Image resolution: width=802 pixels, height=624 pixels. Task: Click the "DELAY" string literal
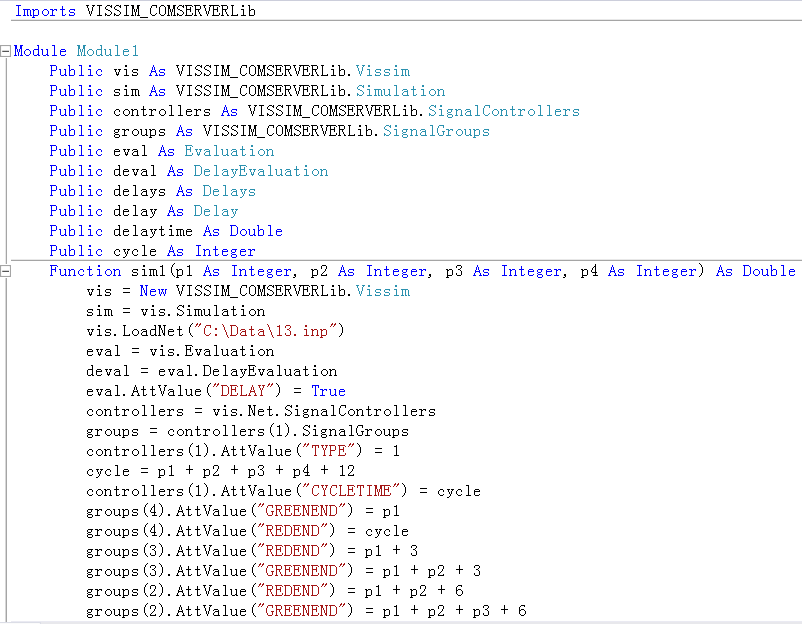[x=243, y=391]
